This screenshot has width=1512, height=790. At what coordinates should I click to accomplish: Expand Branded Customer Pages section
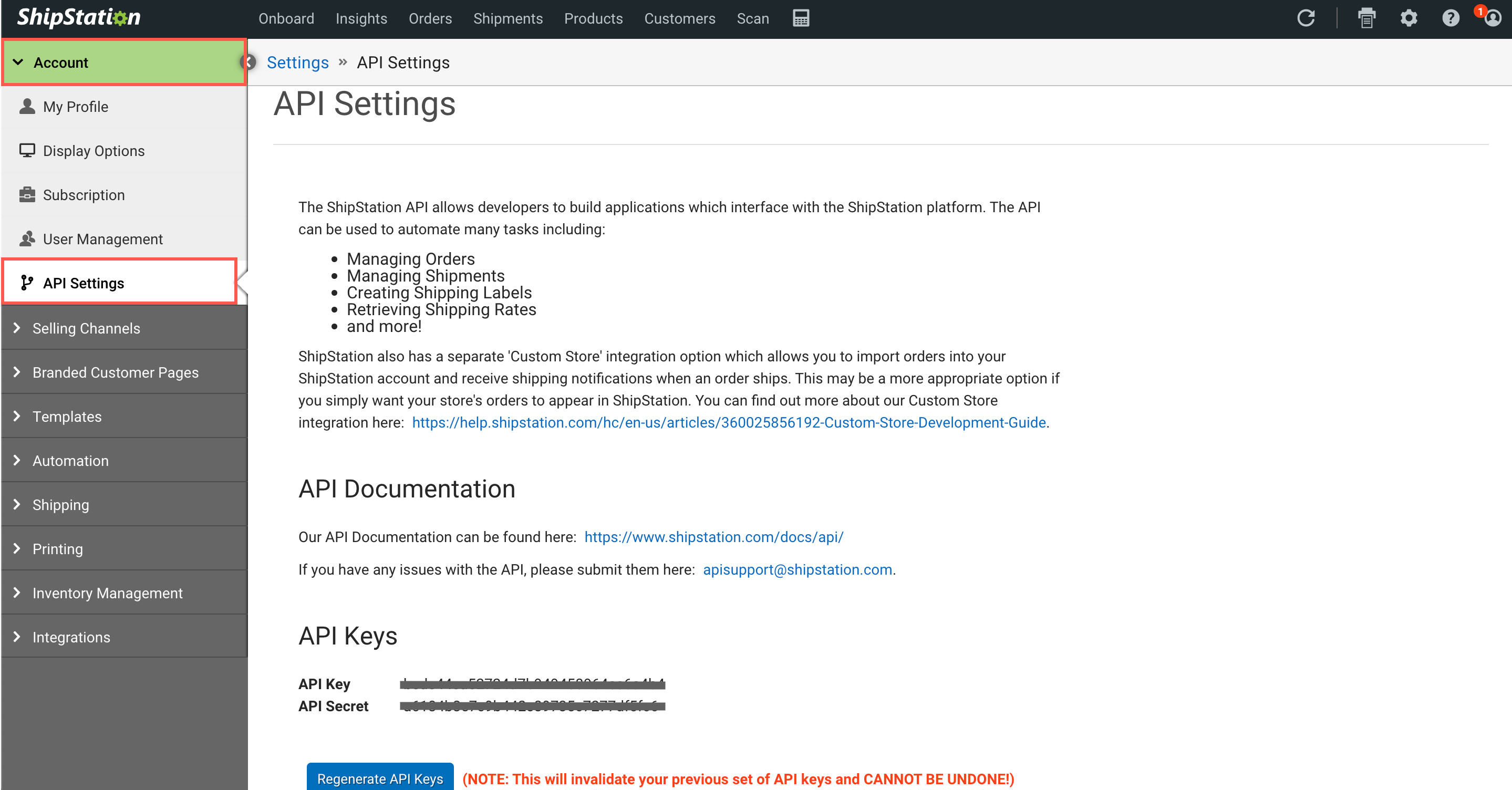125,372
